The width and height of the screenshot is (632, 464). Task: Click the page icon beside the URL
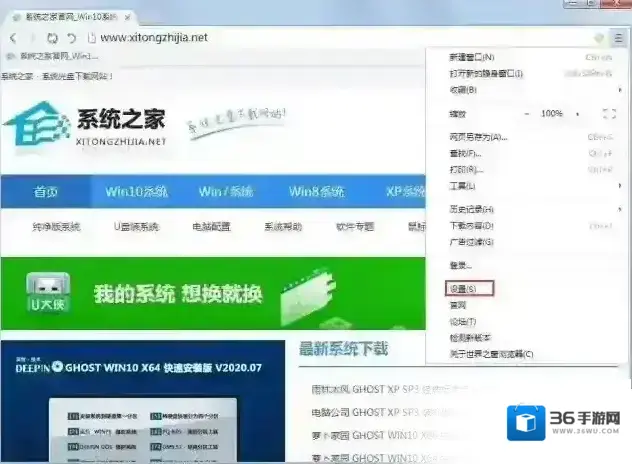tap(91, 38)
